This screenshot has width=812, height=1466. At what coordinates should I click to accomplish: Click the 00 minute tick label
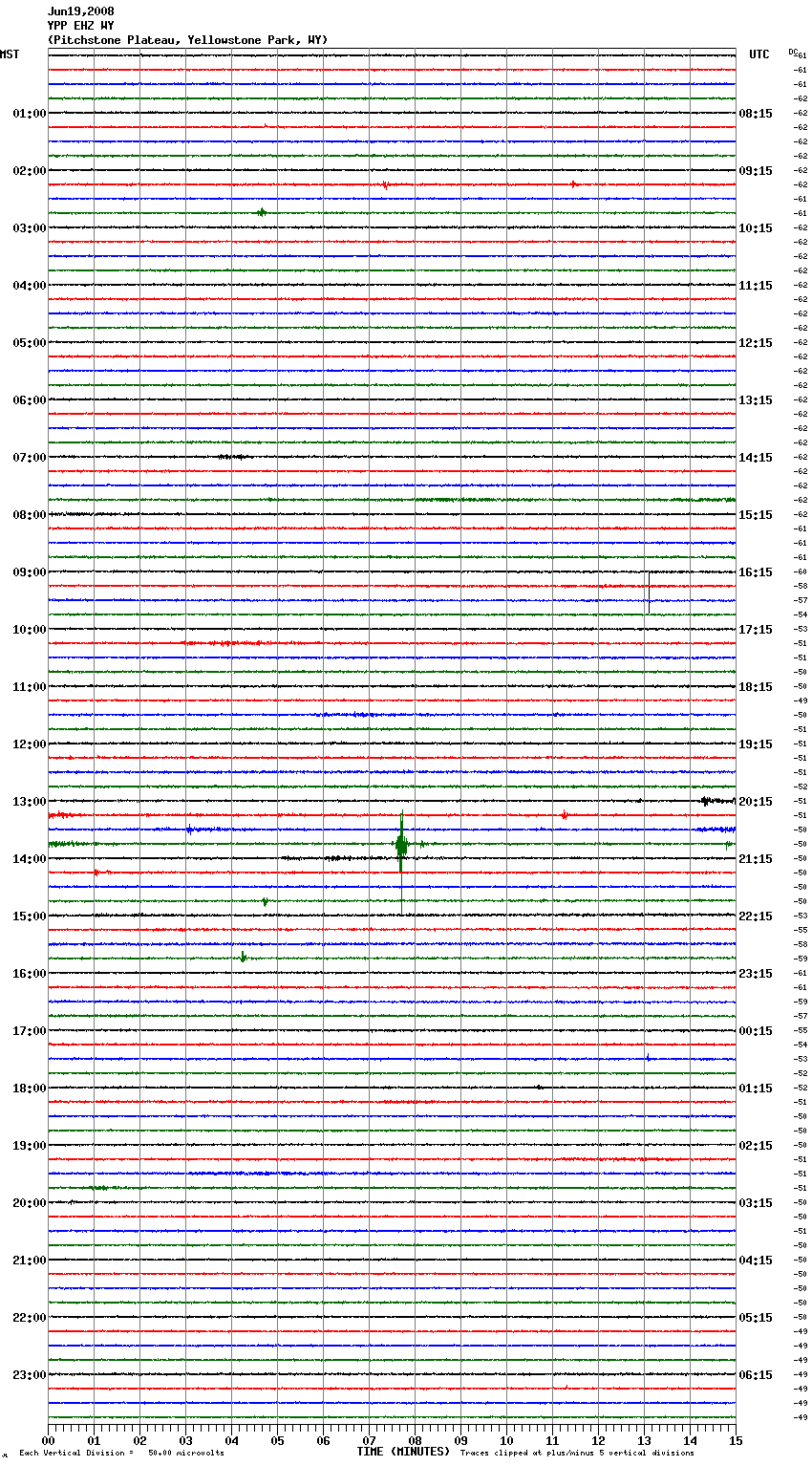(x=48, y=1440)
